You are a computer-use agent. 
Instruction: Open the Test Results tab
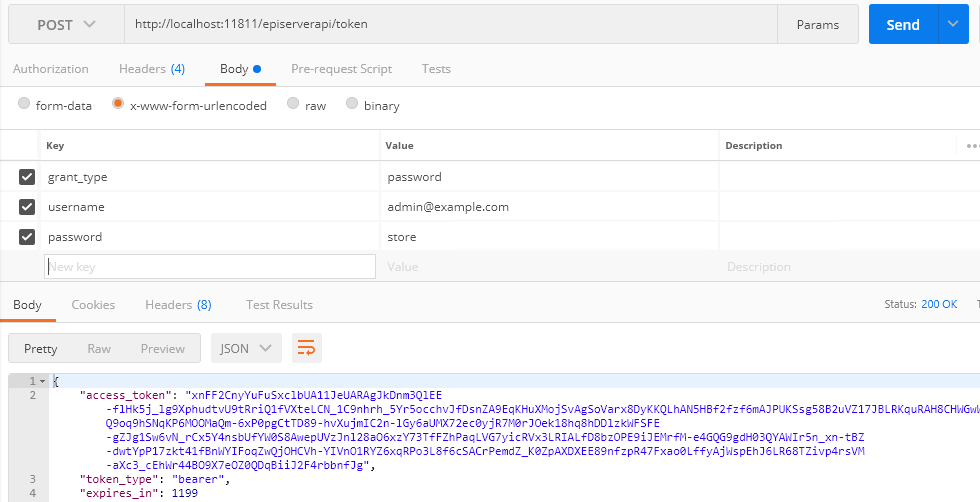(279, 305)
